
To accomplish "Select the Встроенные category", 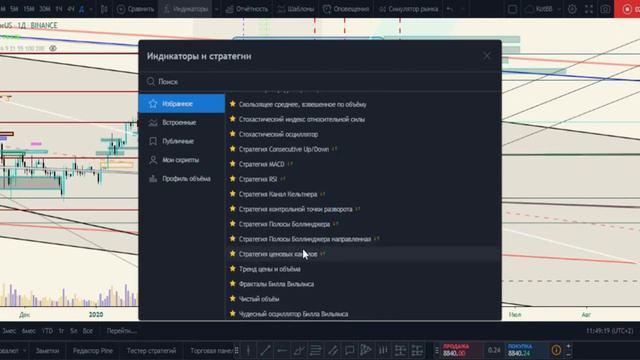I will 182,122.
